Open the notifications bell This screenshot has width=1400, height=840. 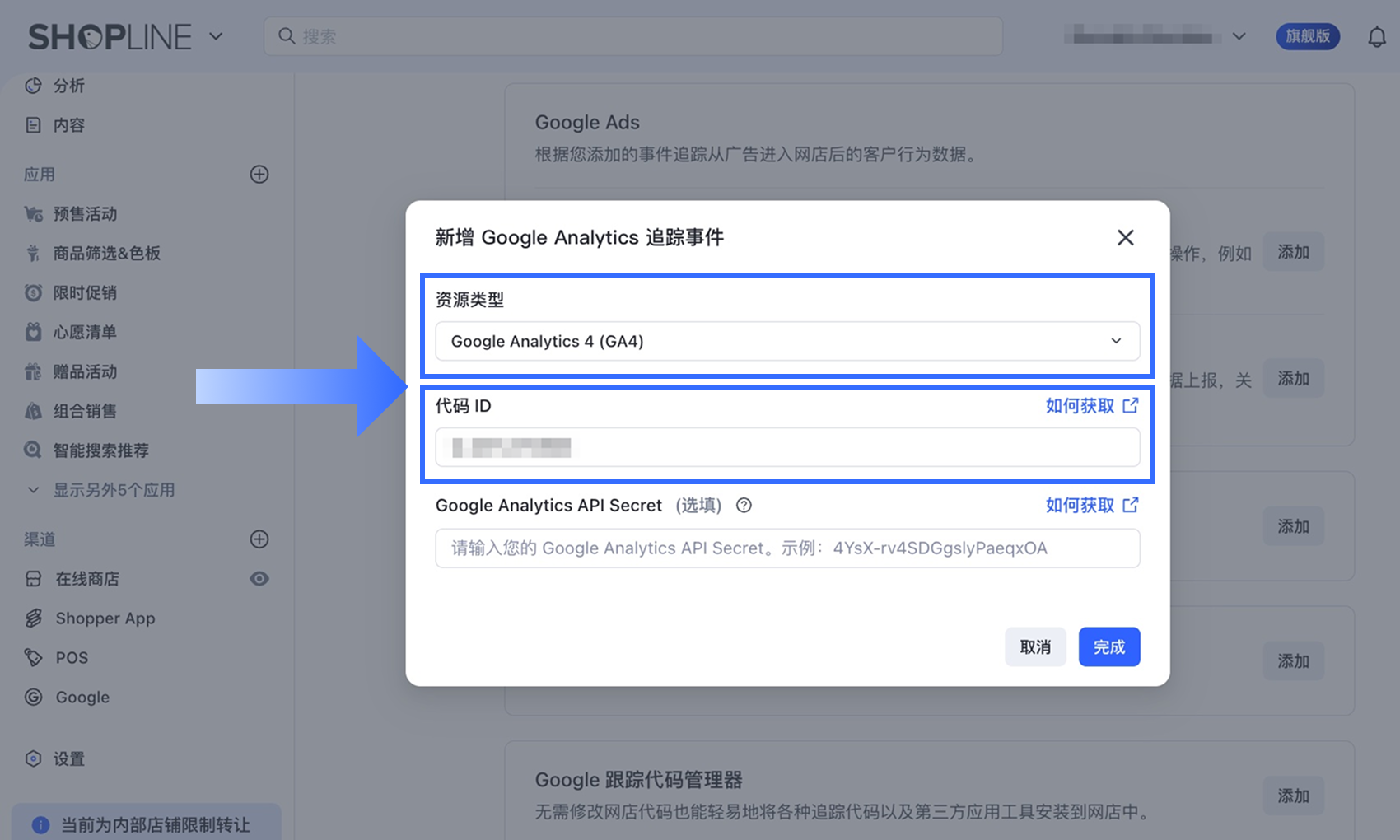click(x=1377, y=37)
